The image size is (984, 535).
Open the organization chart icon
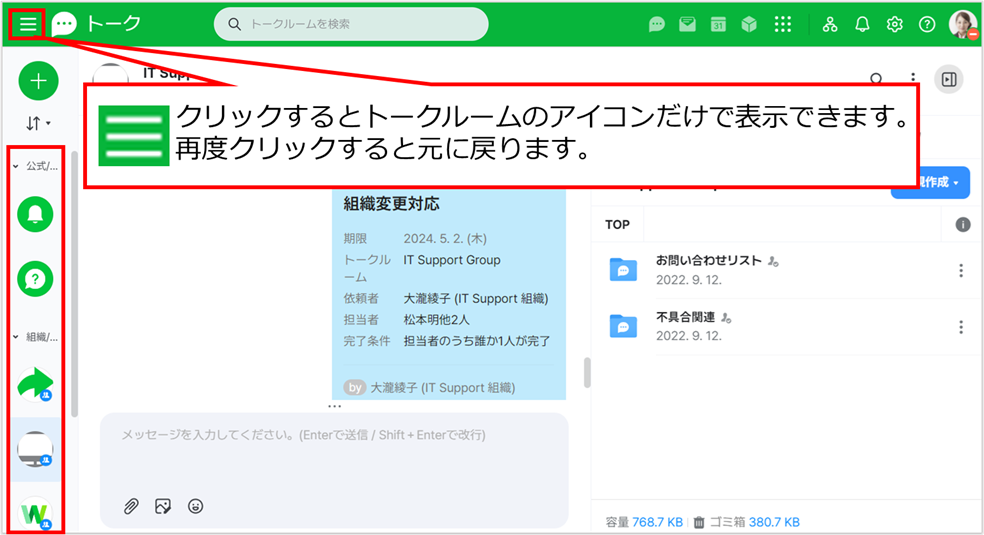point(830,24)
